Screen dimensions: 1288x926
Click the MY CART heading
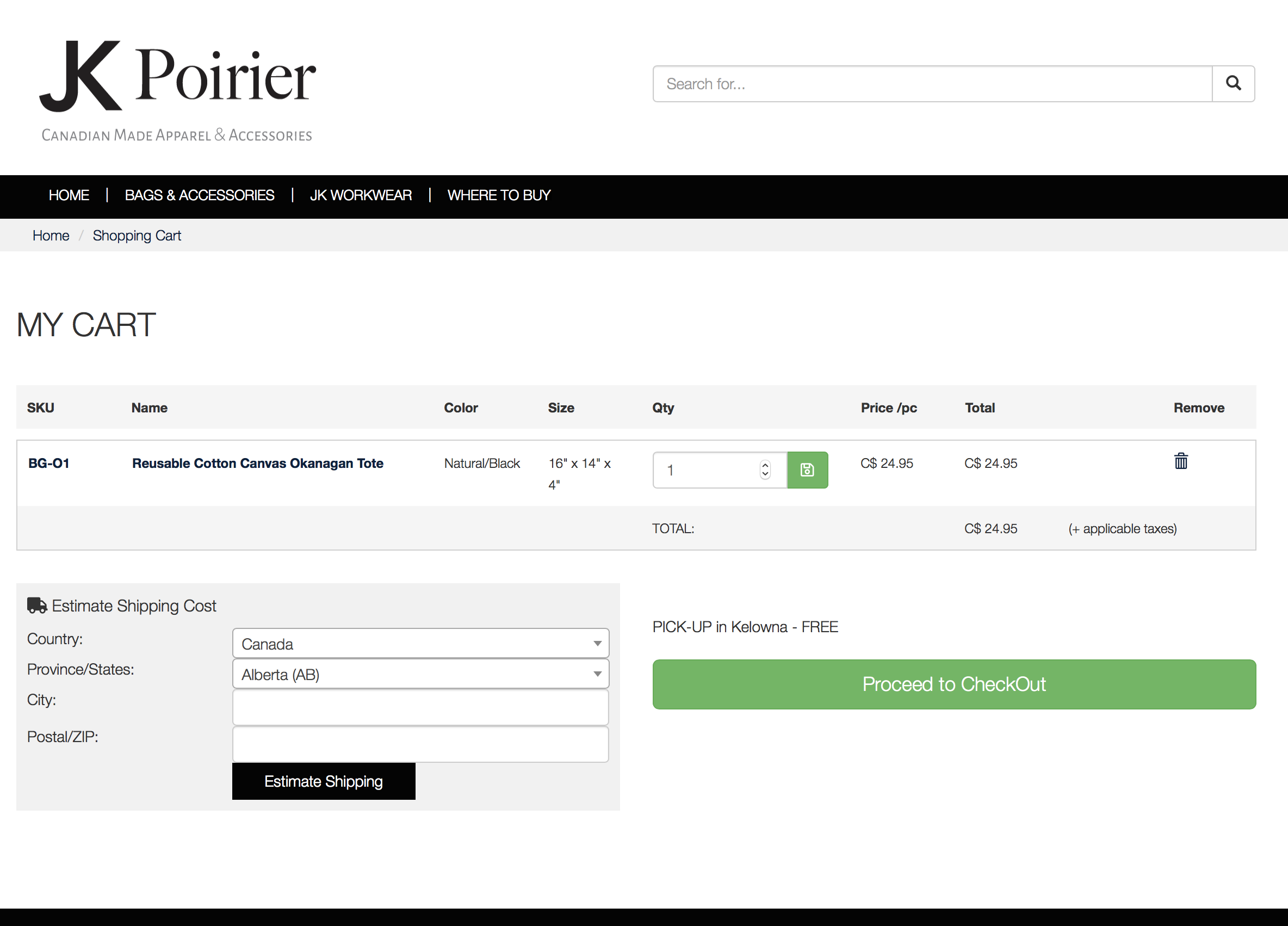pos(86,324)
